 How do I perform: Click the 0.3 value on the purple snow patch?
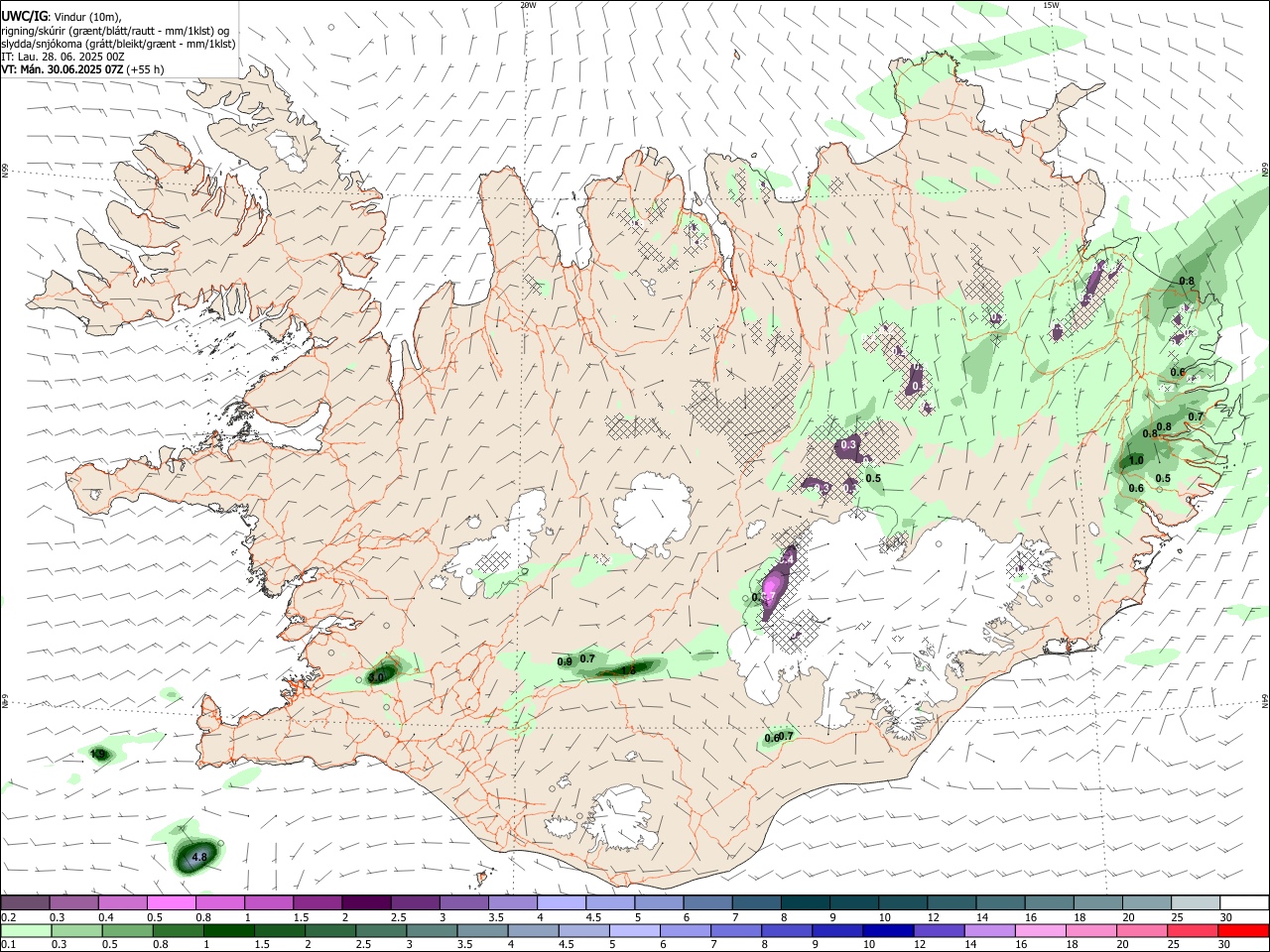(848, 445)
